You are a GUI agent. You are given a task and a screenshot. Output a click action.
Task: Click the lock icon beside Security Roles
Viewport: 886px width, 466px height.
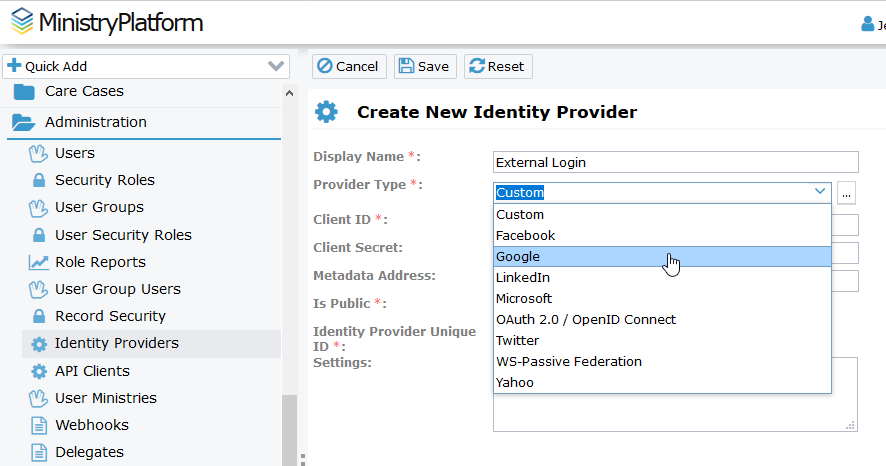(x=38, y=180)
